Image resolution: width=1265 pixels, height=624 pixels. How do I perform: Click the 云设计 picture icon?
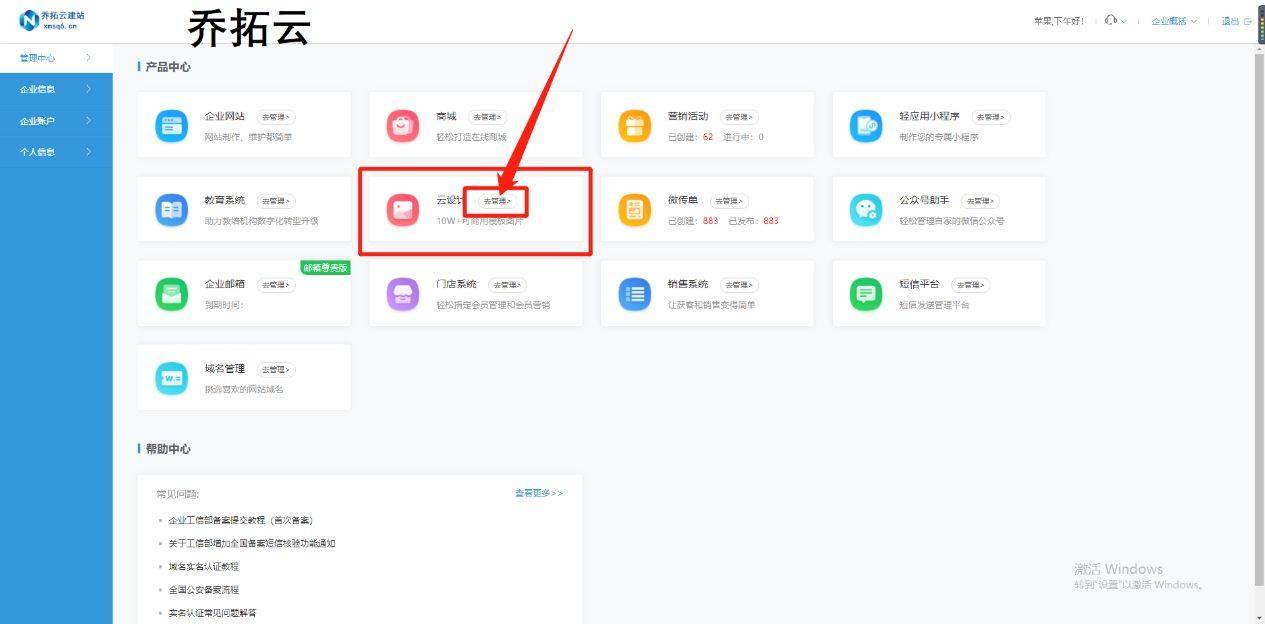[x=403, y=210]
